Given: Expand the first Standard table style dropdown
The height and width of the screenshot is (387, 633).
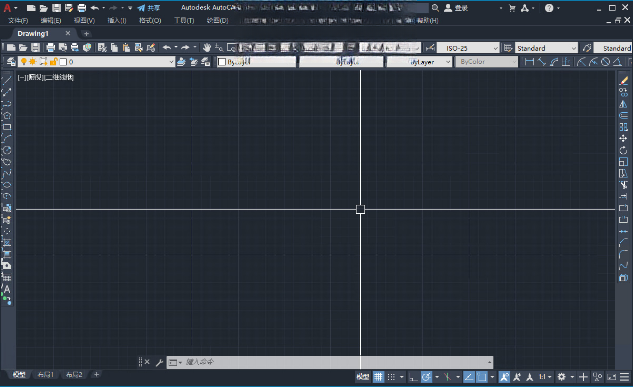Looking at the screenshot, I should pyautogui.click(x=574, y=48).
